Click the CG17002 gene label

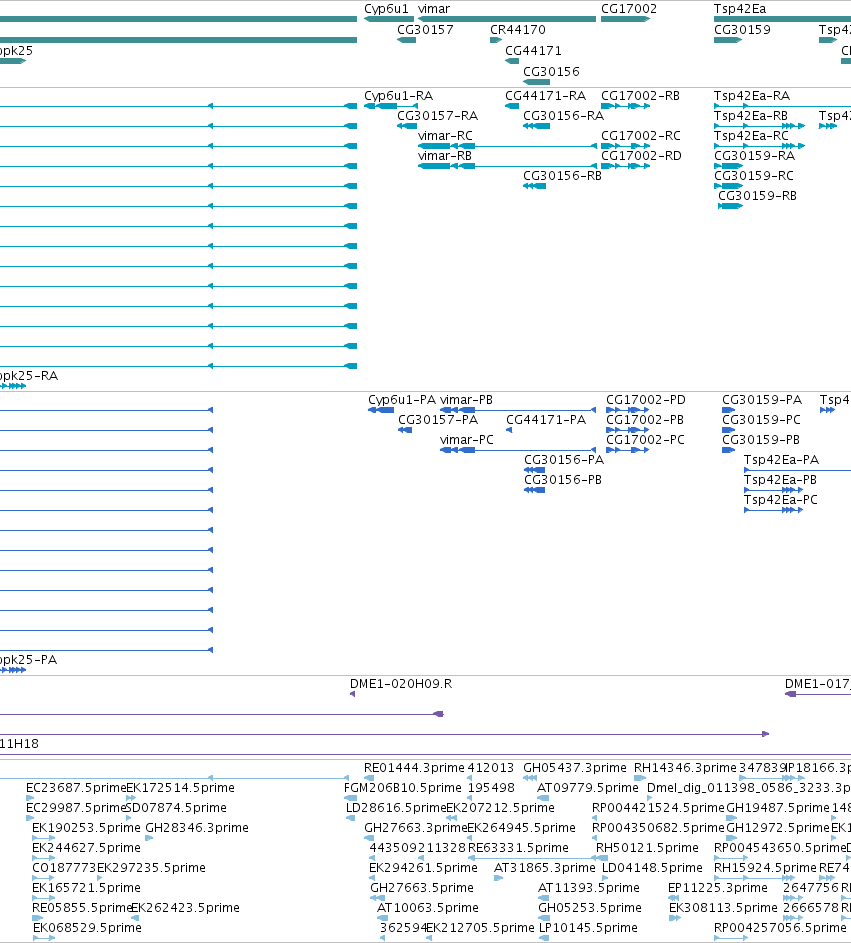629,9
